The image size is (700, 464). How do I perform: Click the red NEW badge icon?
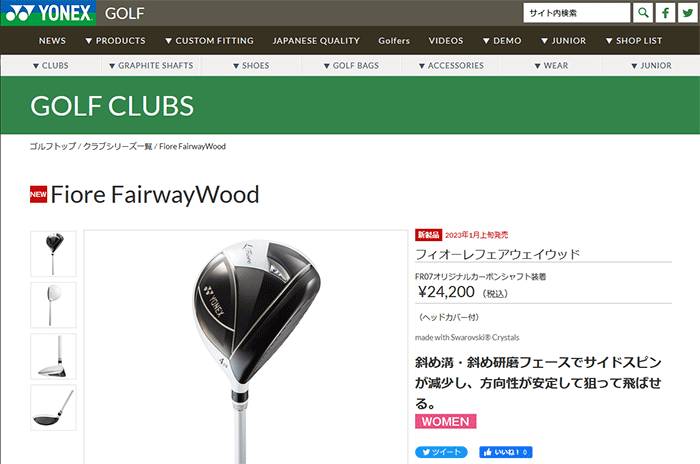[38, 194]
